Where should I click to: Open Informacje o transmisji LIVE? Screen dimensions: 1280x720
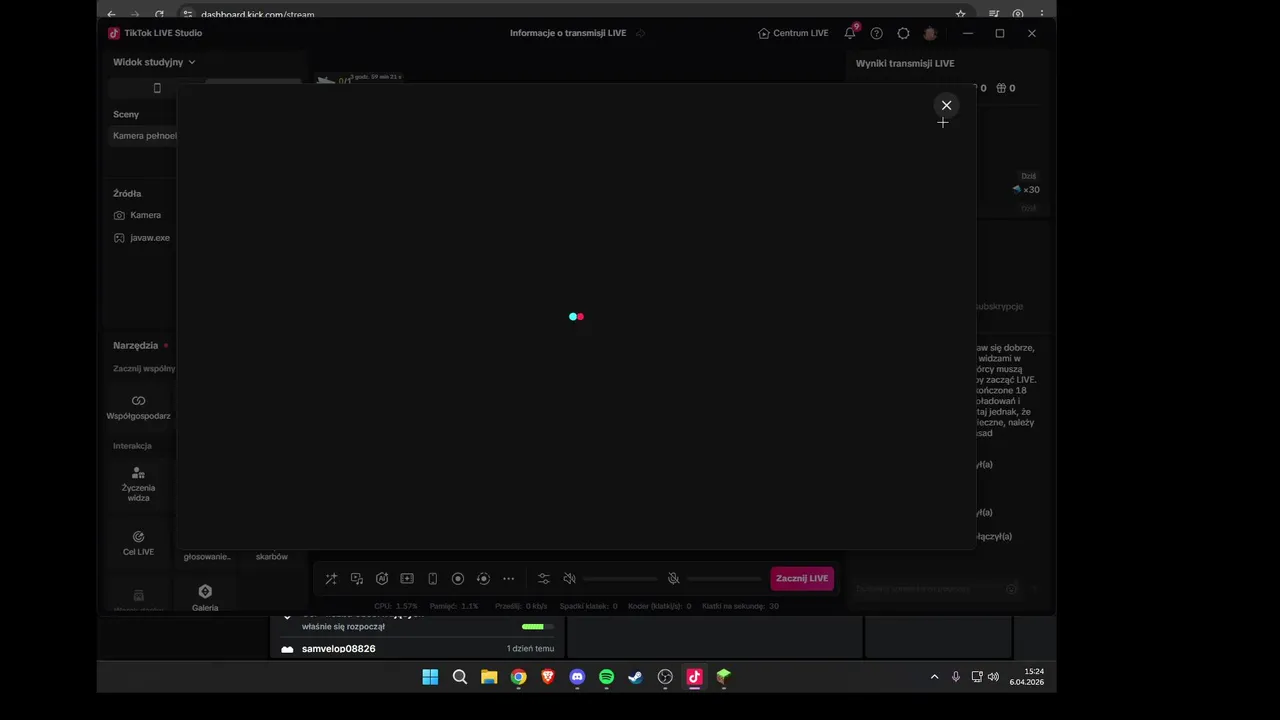tap(568, 33)
